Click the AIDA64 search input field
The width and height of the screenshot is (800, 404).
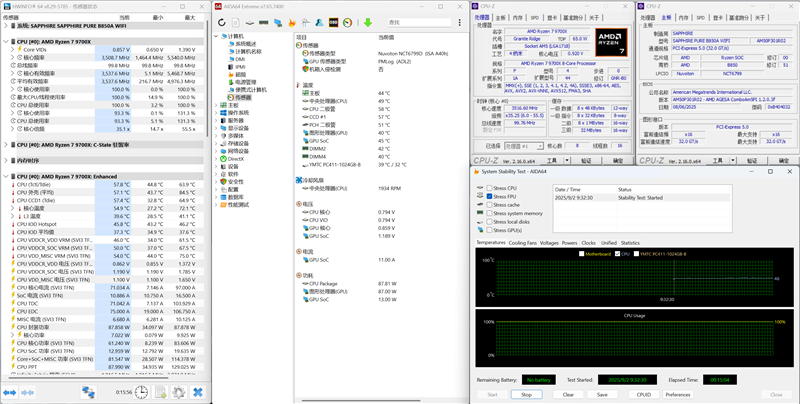(419, 22)
